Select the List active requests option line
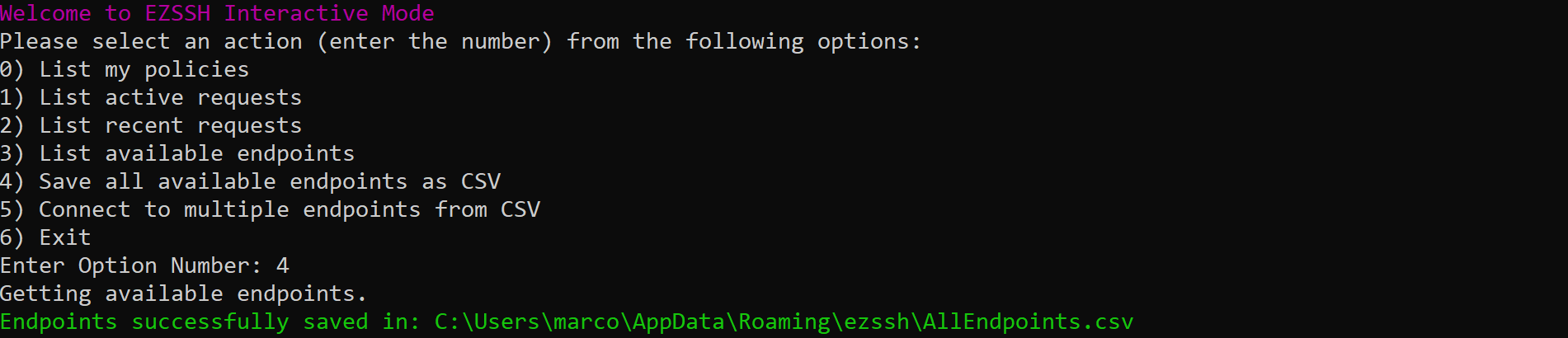This screenshot has height=338, width=1568. point(151,98)
